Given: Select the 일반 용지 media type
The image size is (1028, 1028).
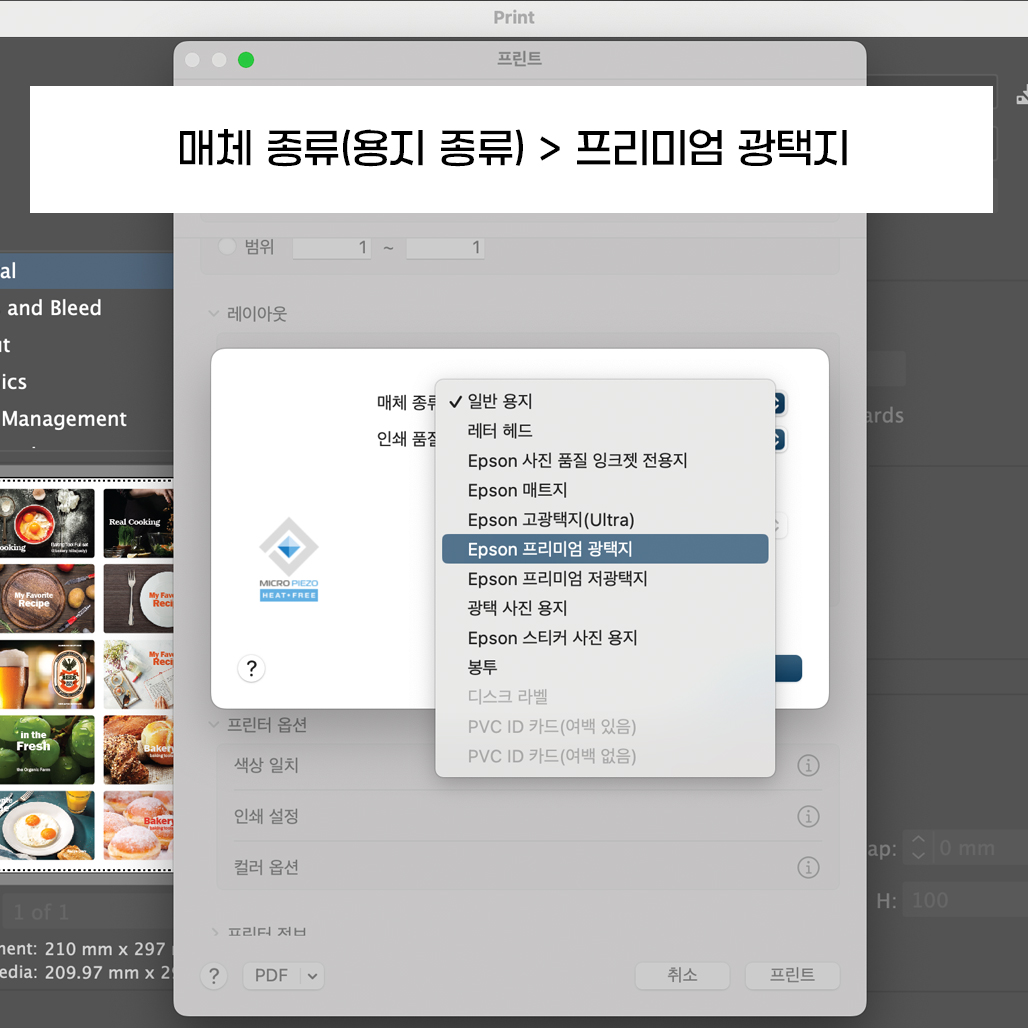Looking at the screenshot, I should (604, 401).
